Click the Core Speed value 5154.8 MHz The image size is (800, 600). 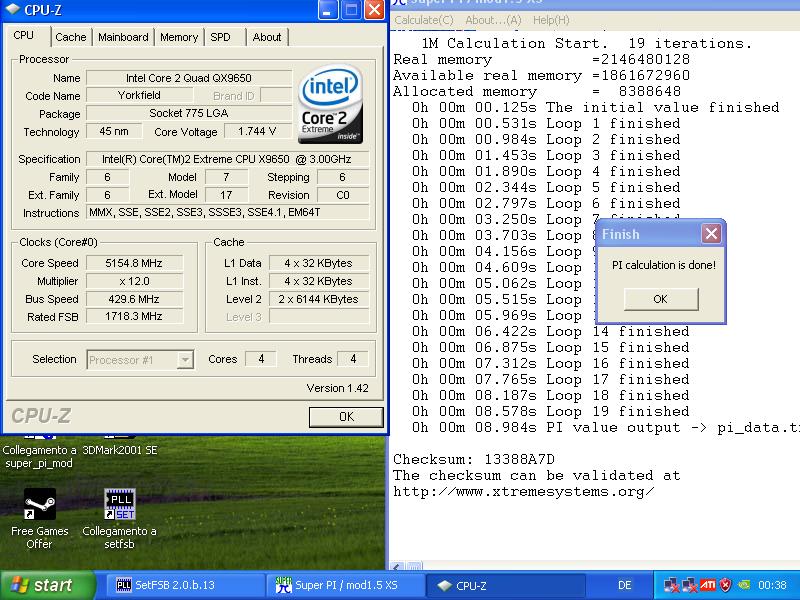pos(134,263)
